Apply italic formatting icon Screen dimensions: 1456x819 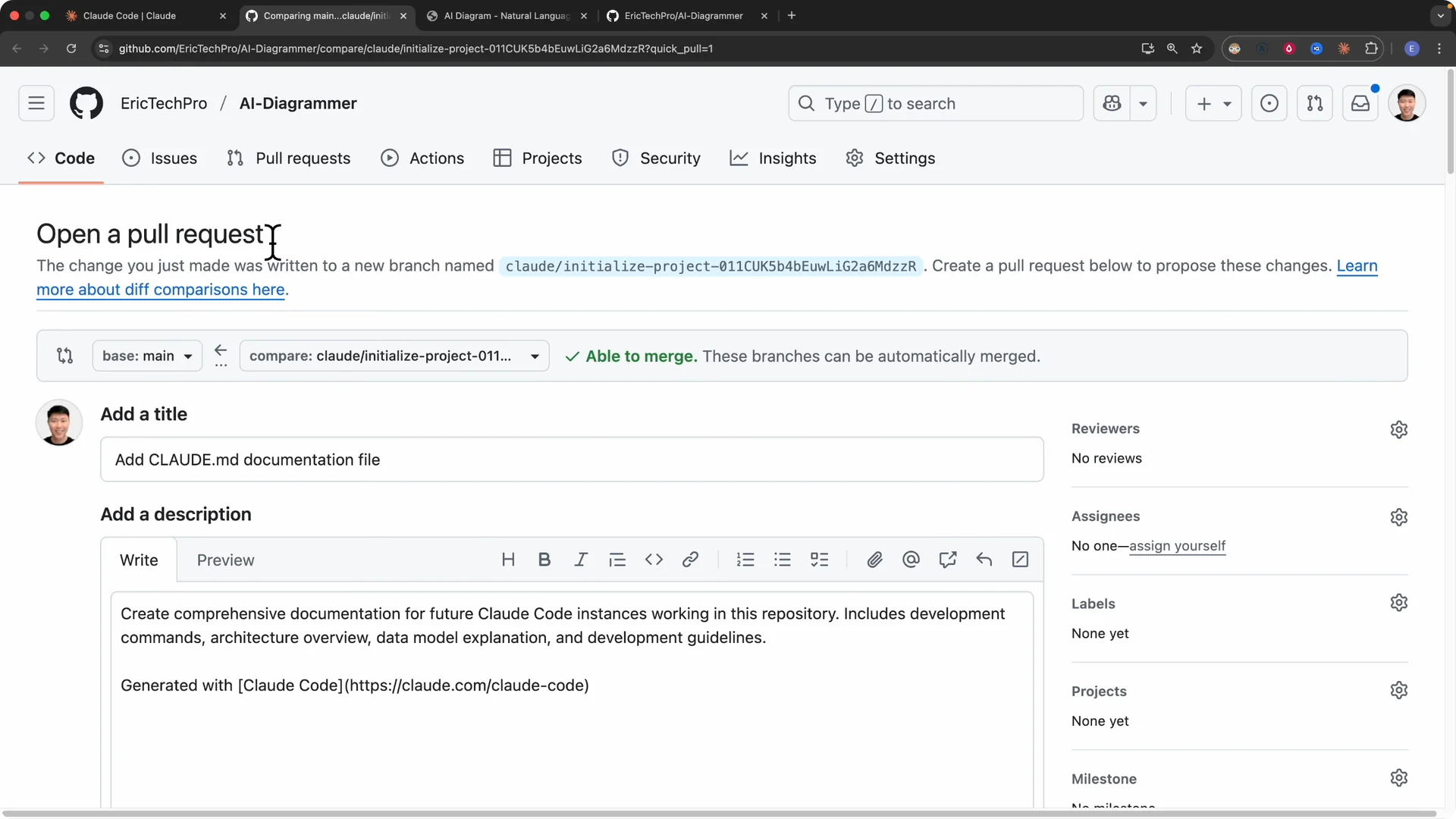pos(581,560)
